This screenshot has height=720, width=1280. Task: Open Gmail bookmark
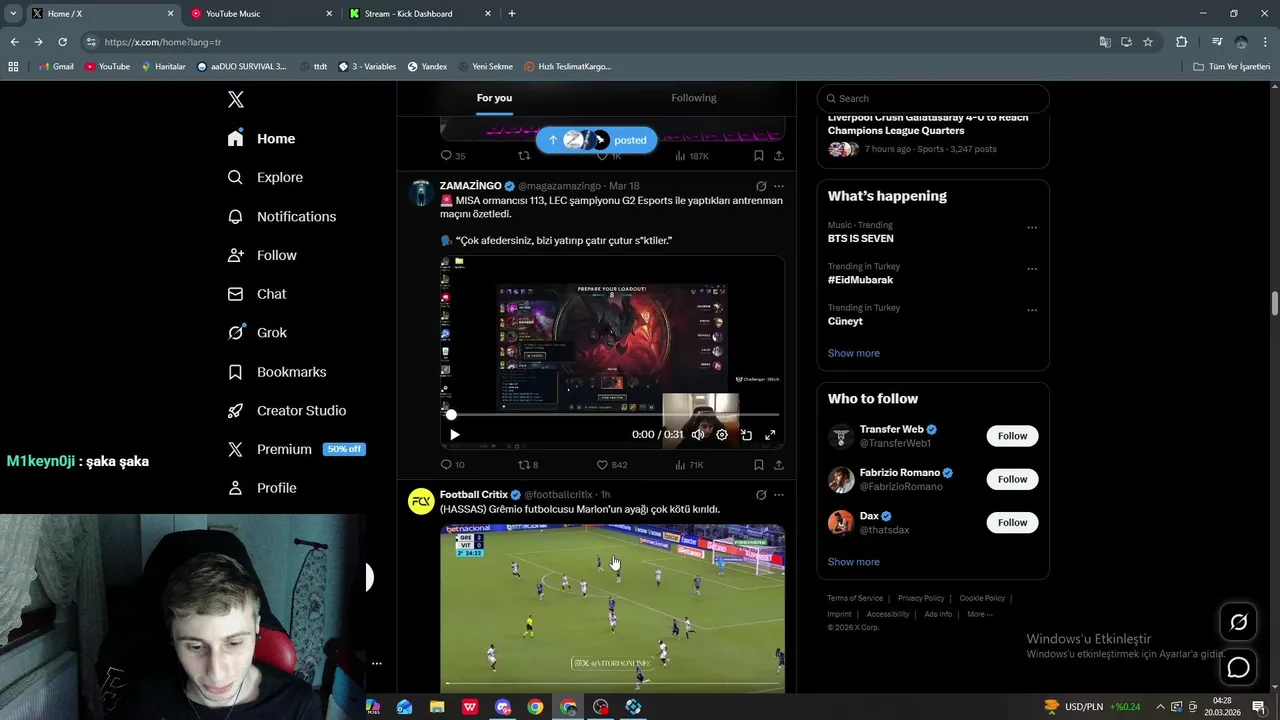pos(56,67)
